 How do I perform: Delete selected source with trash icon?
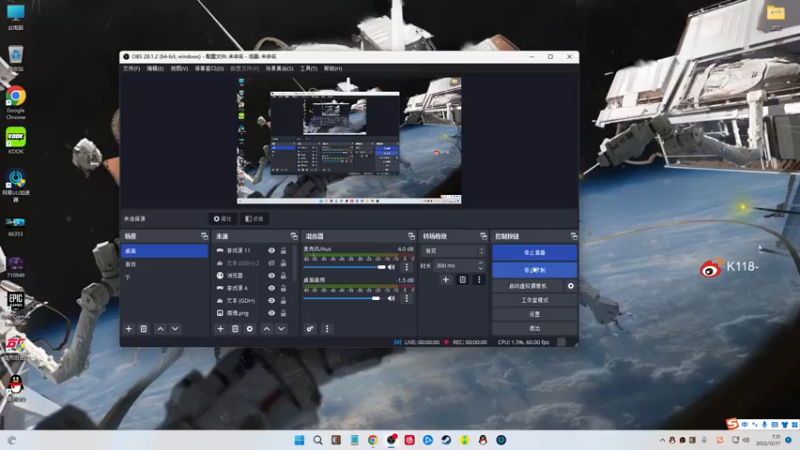[235, 329]
